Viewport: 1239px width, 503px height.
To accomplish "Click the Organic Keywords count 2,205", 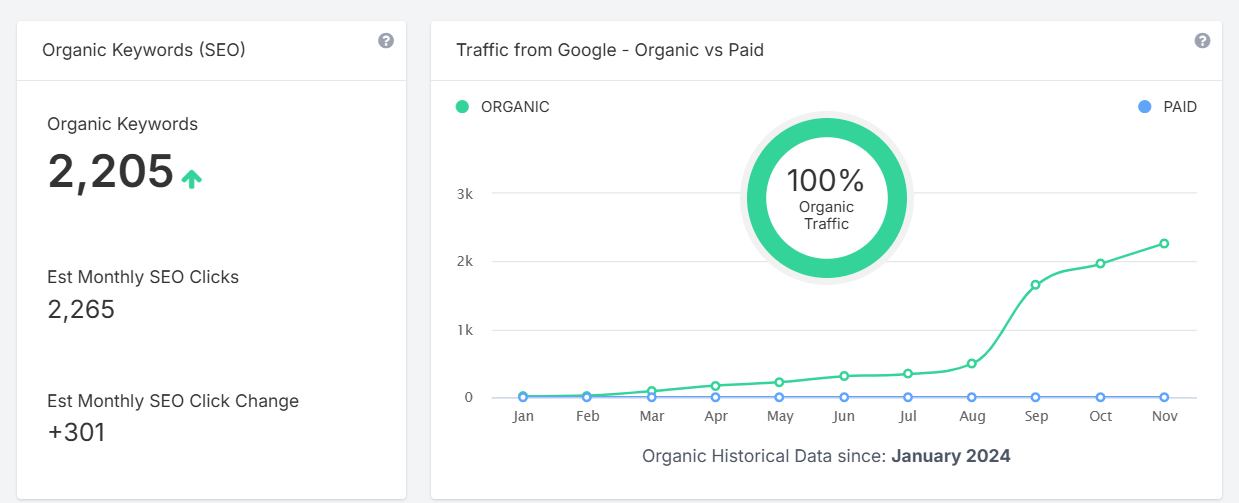I will point(110,171).
